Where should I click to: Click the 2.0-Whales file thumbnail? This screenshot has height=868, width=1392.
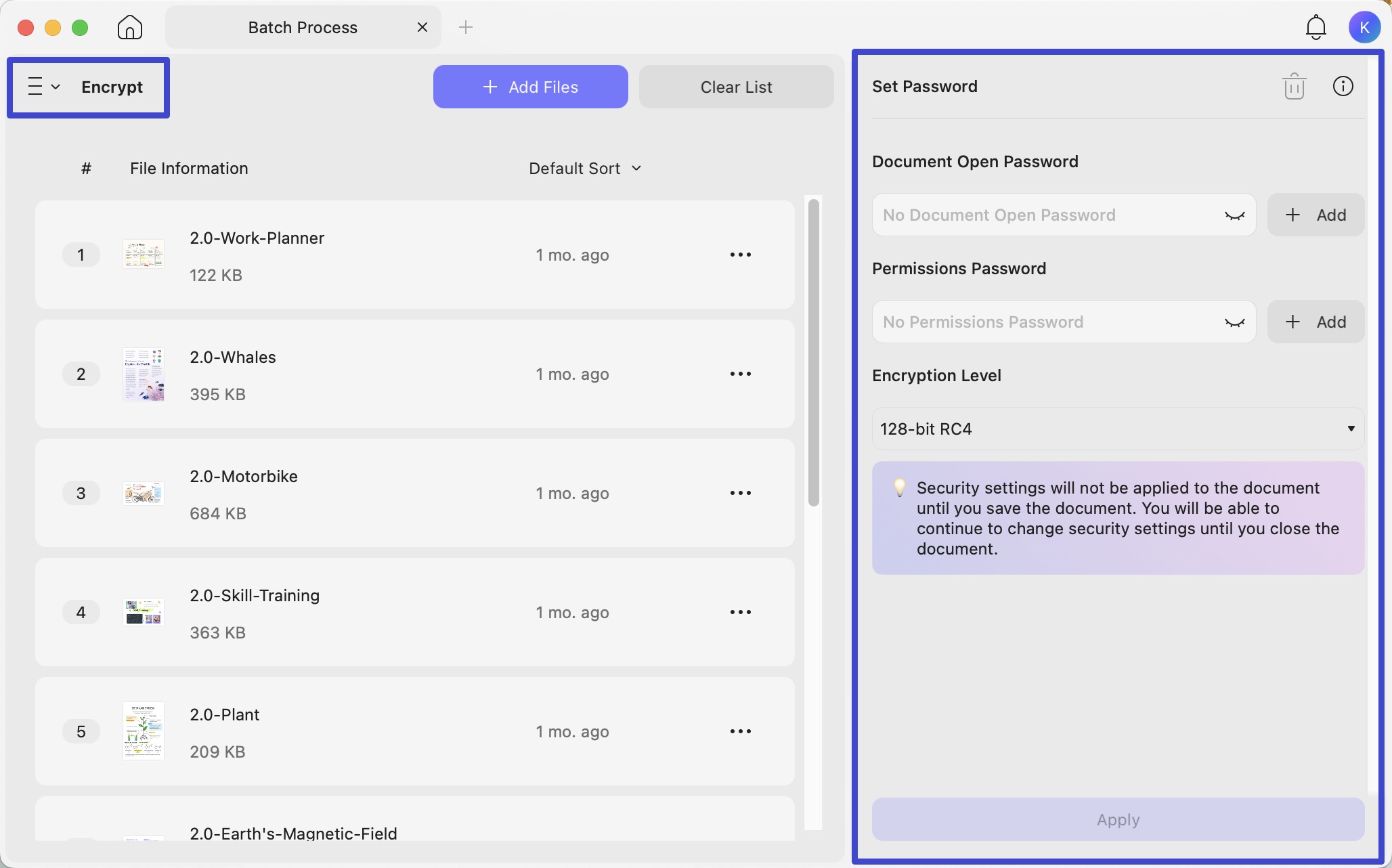[x=143, y=374]
